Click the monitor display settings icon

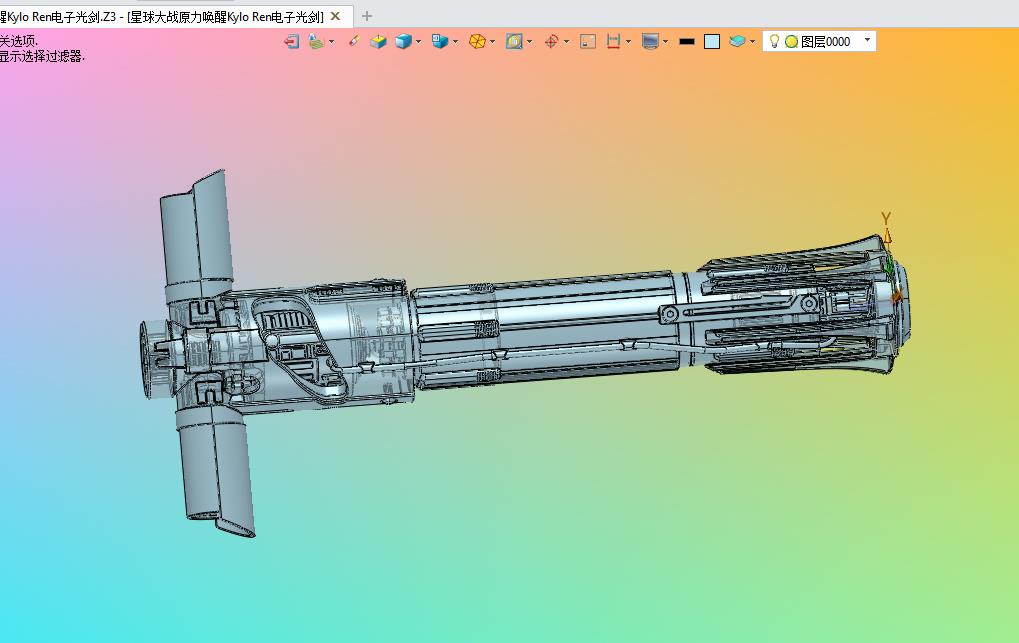[650, 42]
